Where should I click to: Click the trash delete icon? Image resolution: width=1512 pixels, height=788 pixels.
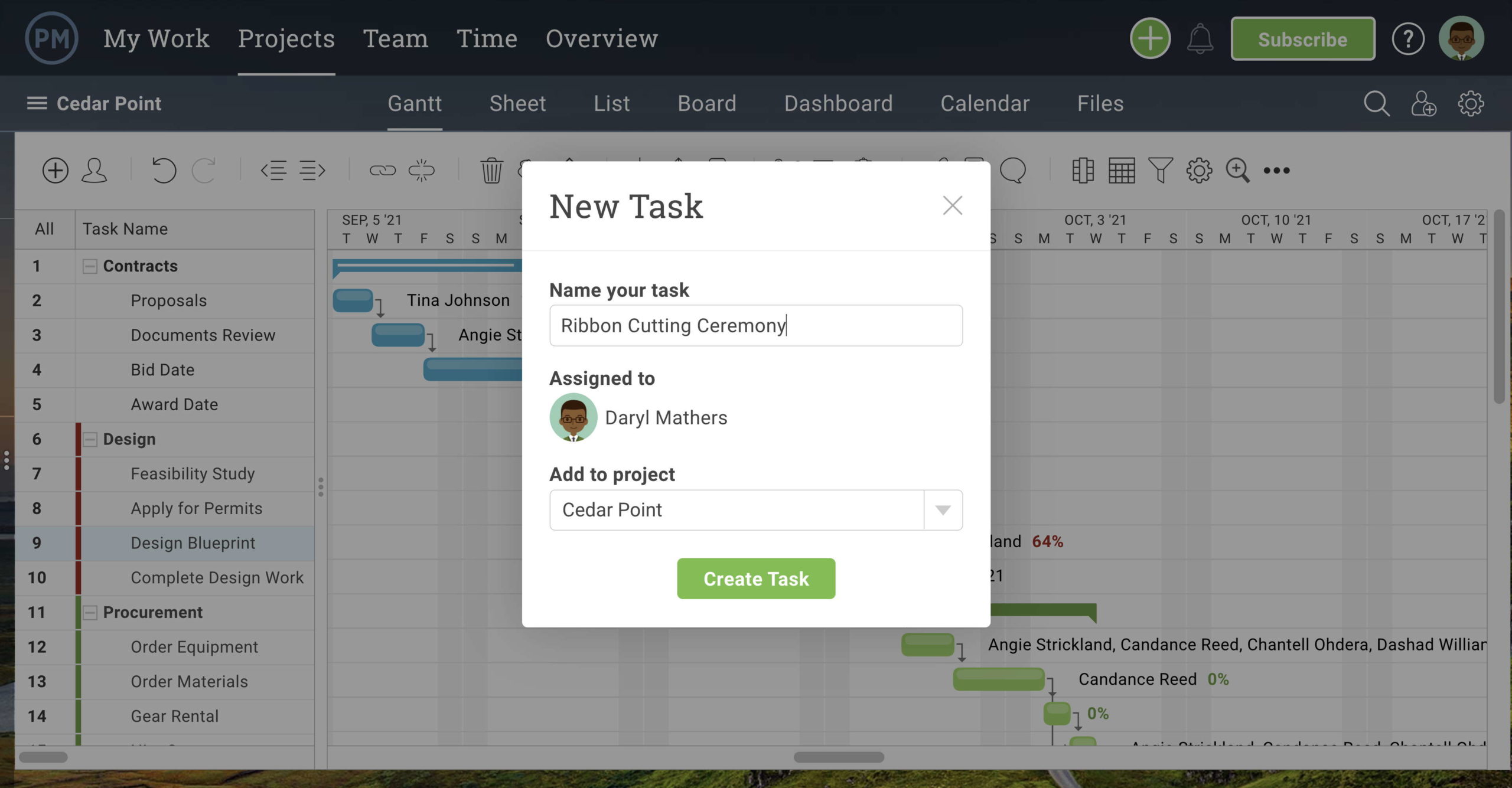tap(491, 171)
